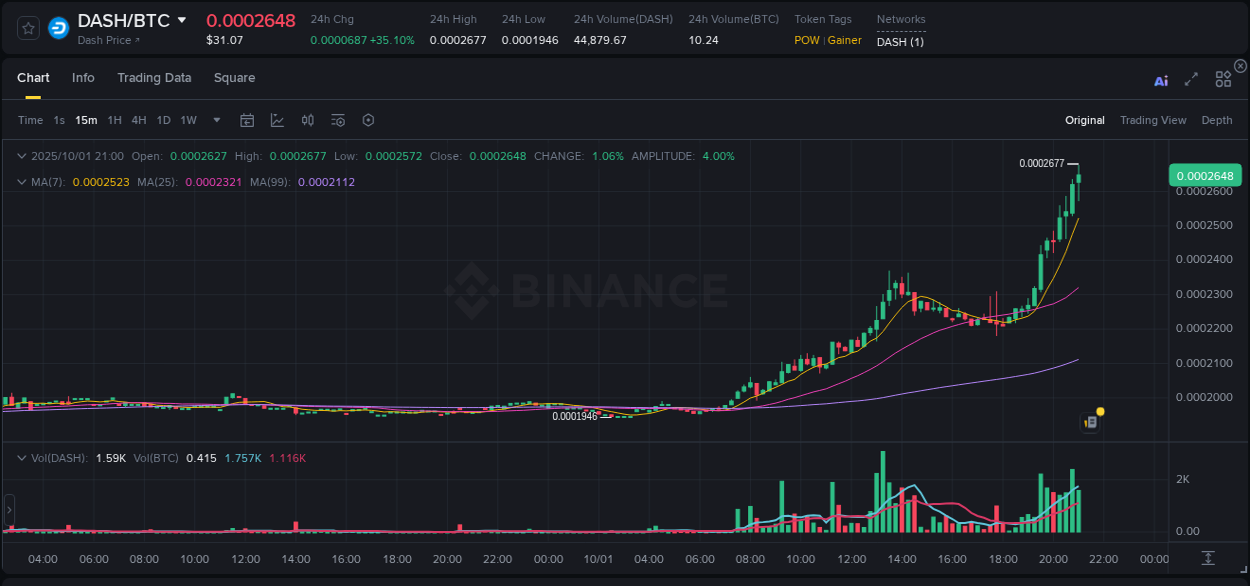Open the chart widgets layout icon
Viewport: 1250px width, 586px height.
point(1222,78)
